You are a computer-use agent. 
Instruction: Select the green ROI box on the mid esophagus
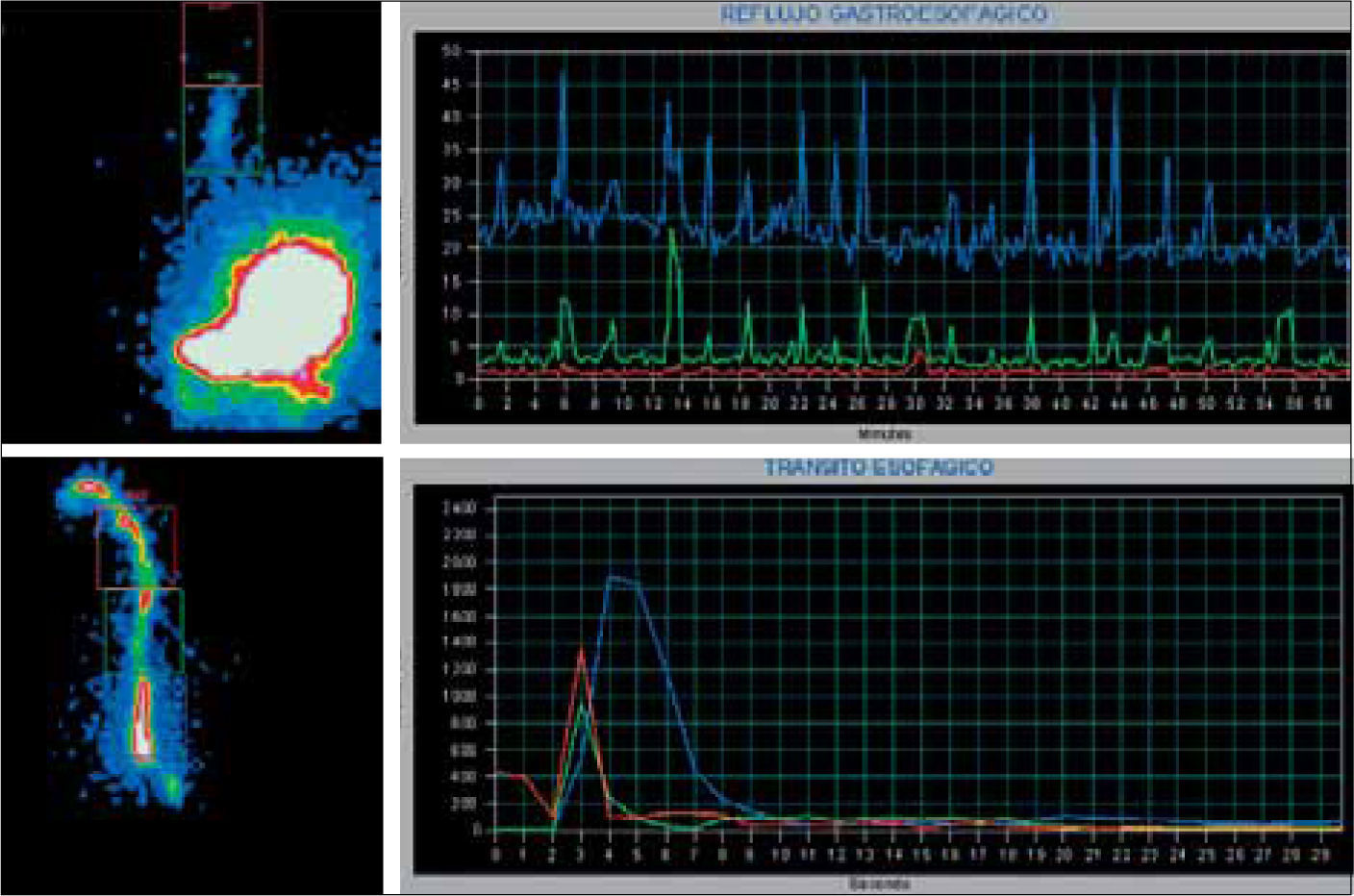(x=143, y=630)
